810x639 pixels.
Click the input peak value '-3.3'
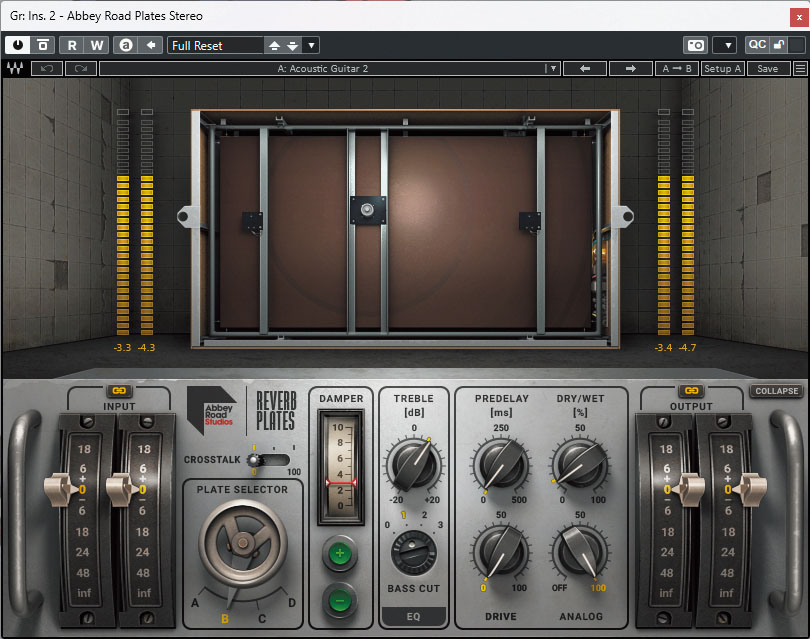click(x=122, y=348)
